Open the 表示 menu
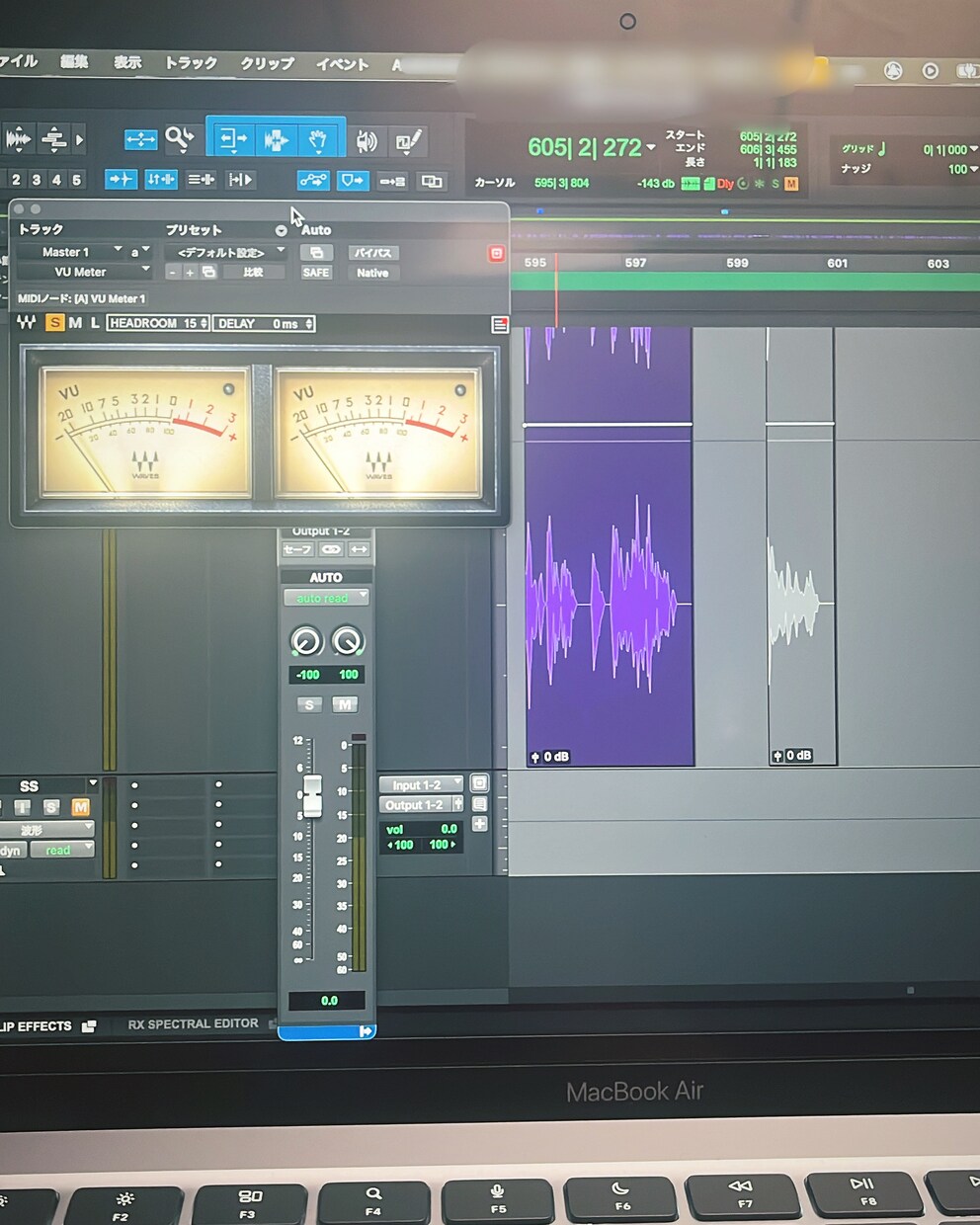The height and width of the screenshot is (1225, 980). [127, 62]
